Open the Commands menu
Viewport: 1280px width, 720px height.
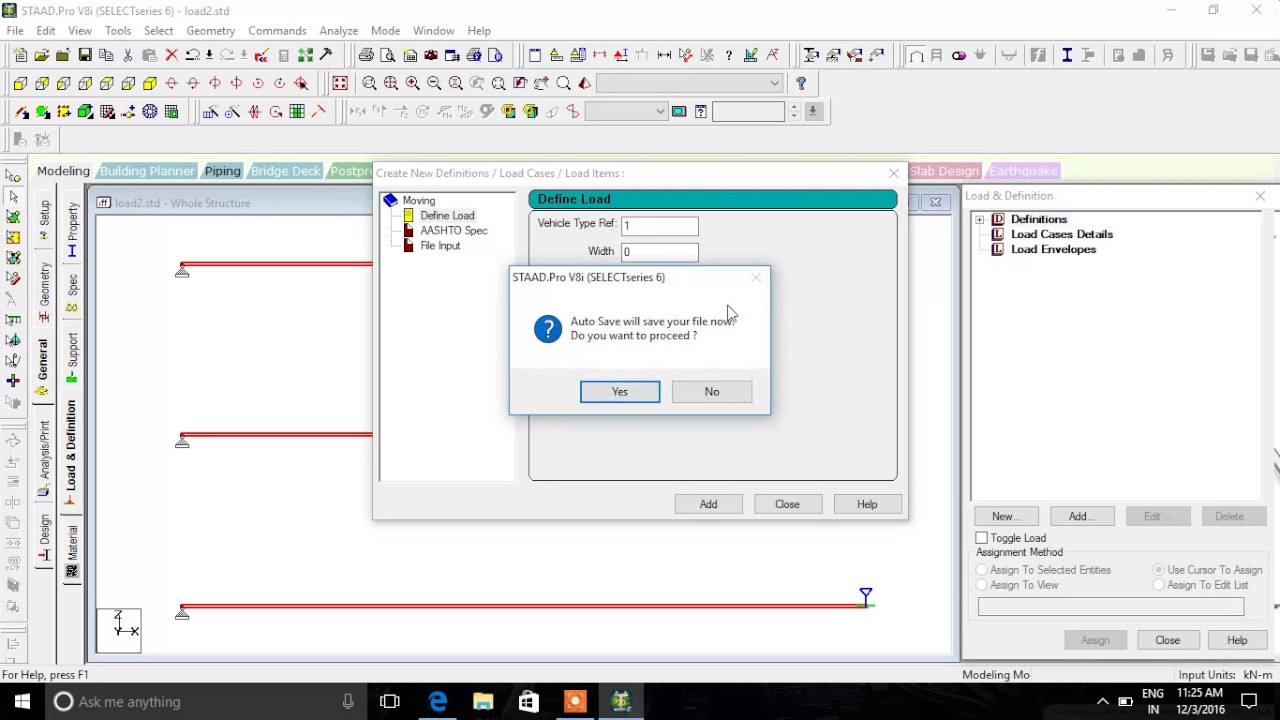click(x=277, y=31)
